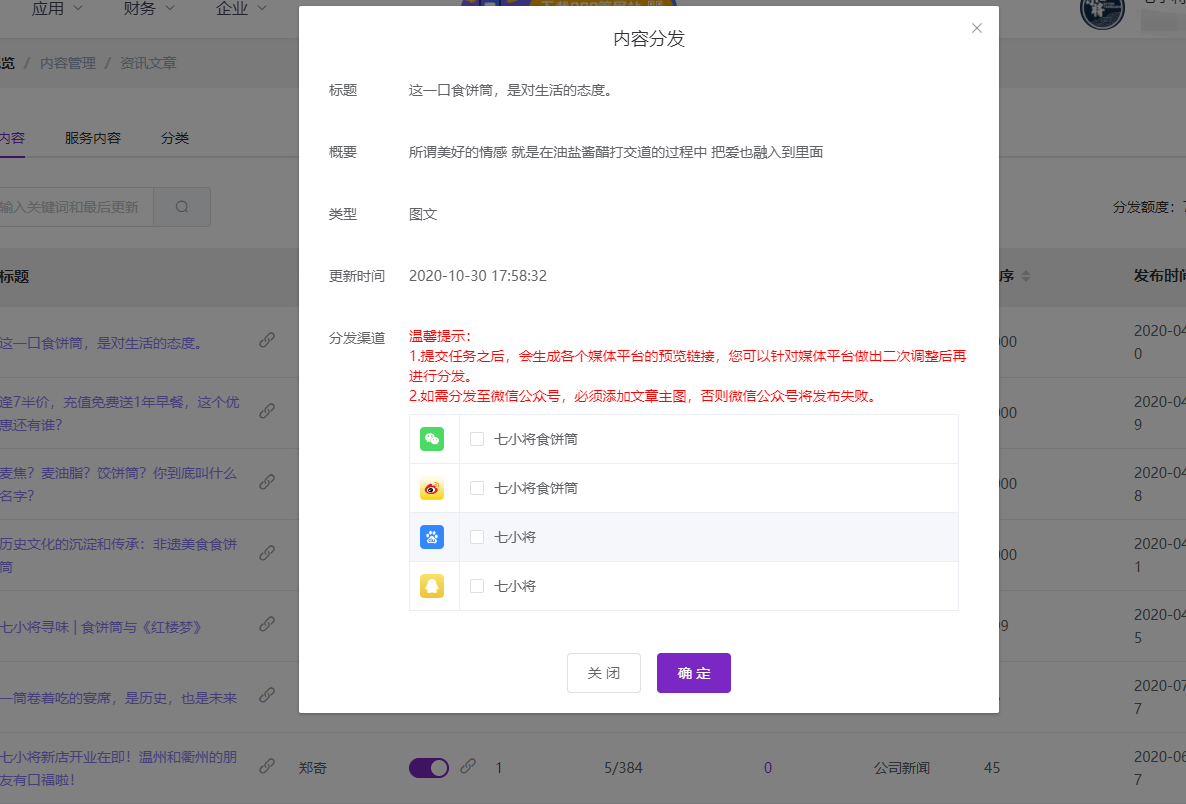Expand the 应用 dropdown menu
The image size is (1186, 804).
click(57, 9)
